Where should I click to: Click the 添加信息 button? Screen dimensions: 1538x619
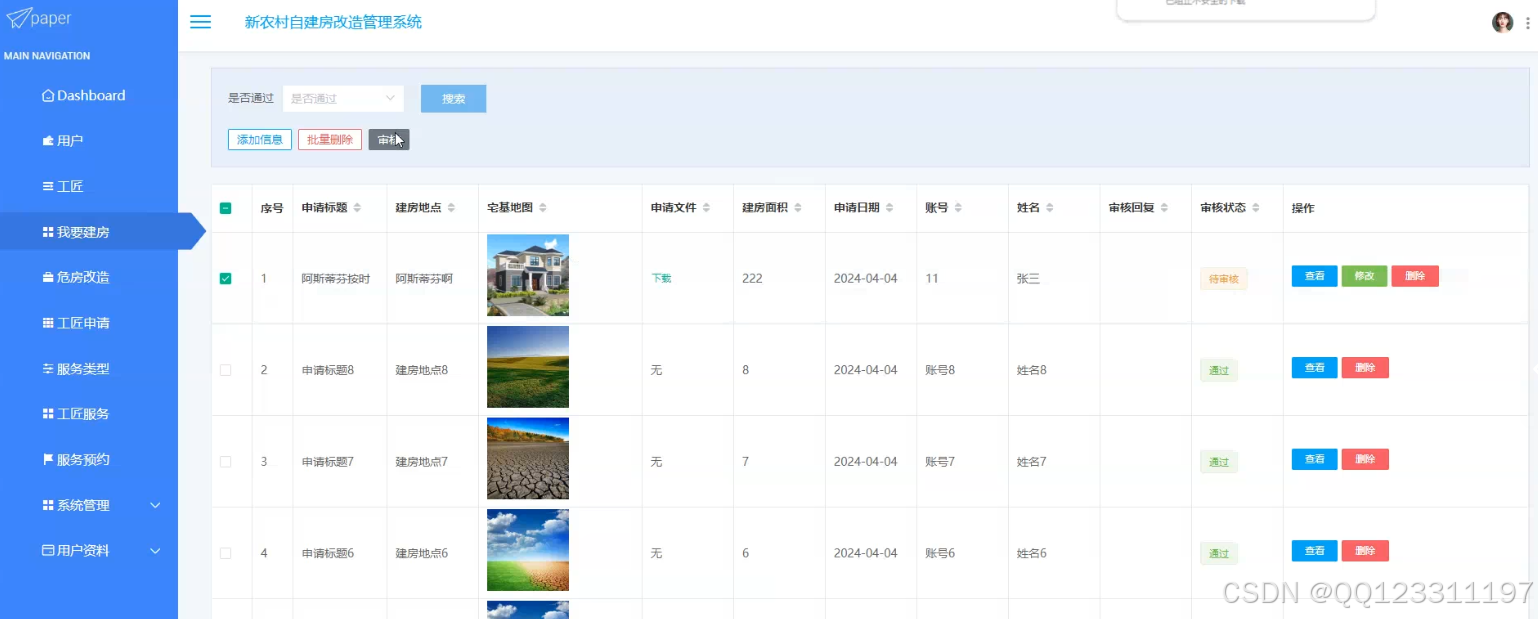(x=260, y=140)
